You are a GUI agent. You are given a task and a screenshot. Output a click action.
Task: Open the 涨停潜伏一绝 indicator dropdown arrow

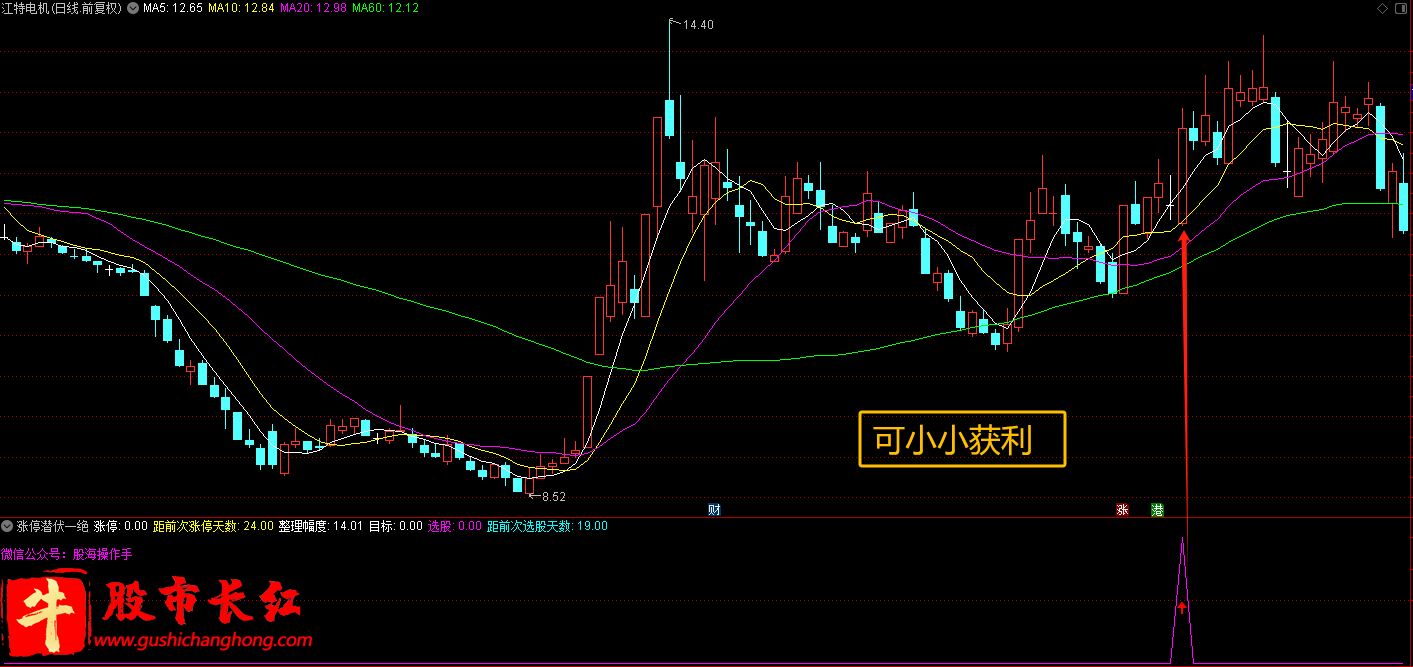(x=8, y=525)
